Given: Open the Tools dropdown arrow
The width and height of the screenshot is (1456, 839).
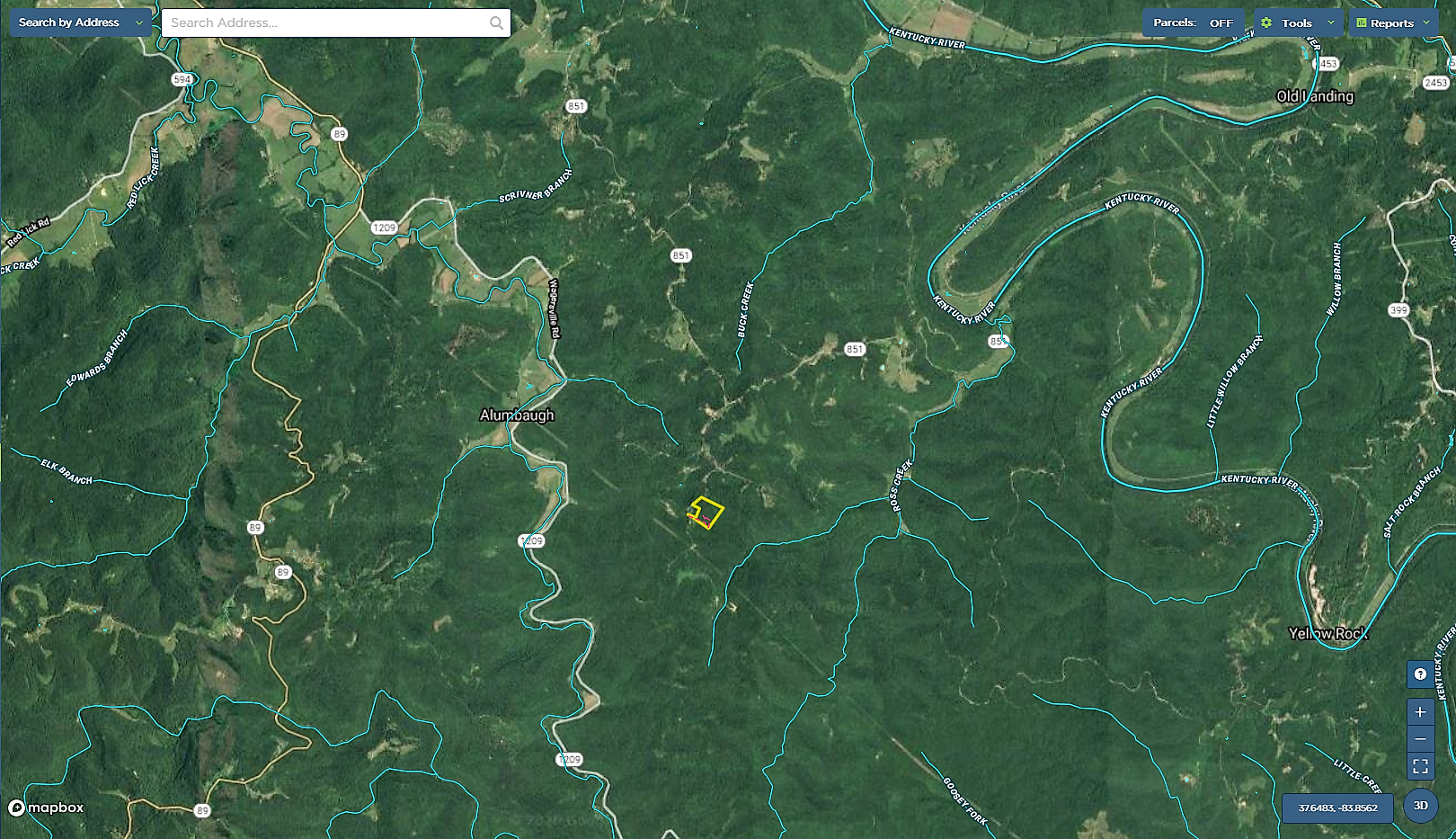Looking at the screenshot, I should [x=1331, y=22].
